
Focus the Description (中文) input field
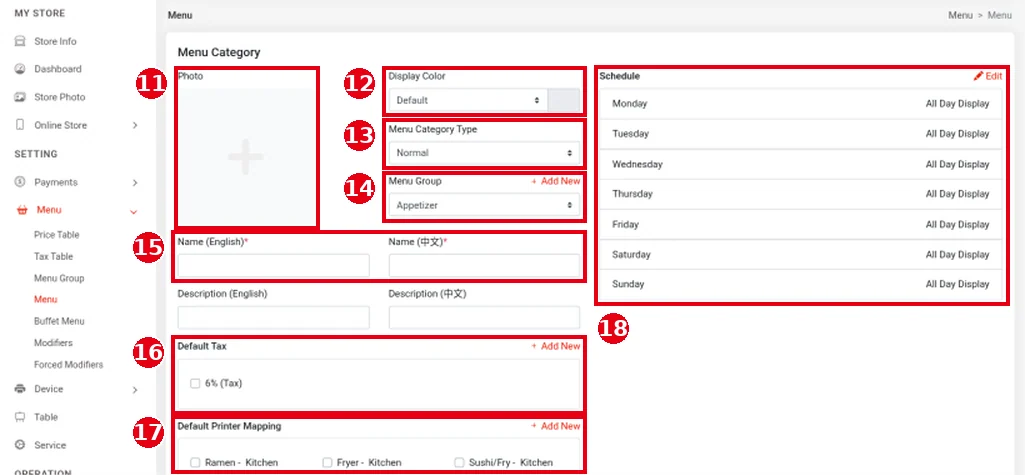(484, 318)
